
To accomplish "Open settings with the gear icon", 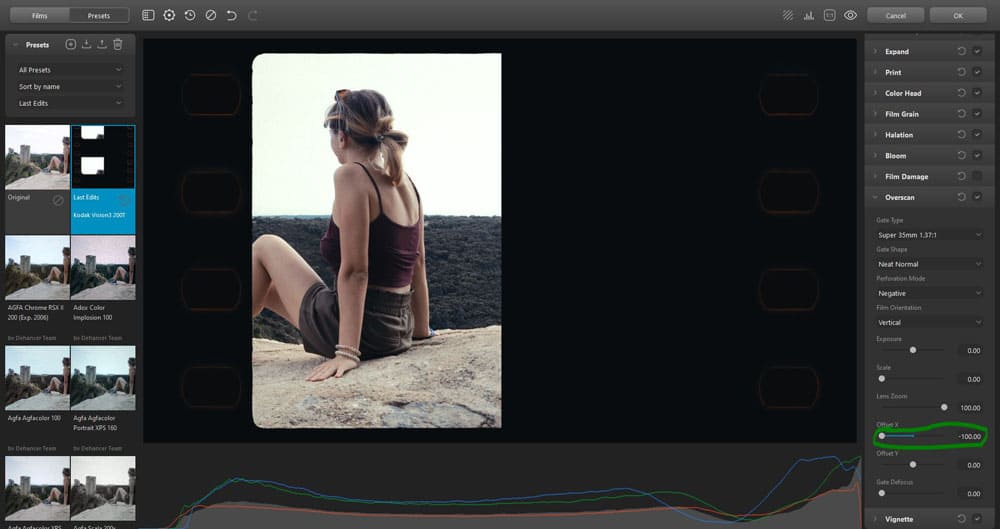I will click(169, 15).
